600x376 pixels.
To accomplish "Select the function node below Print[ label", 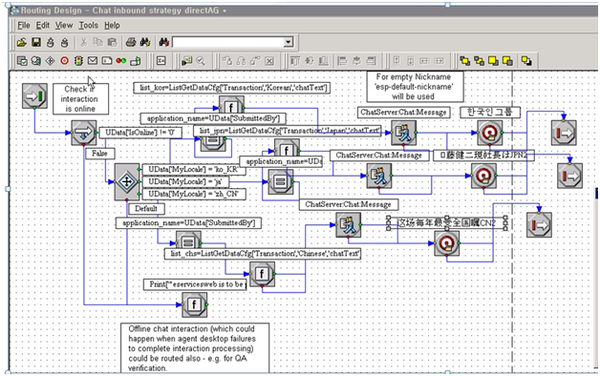I will (x=194, y=304).
